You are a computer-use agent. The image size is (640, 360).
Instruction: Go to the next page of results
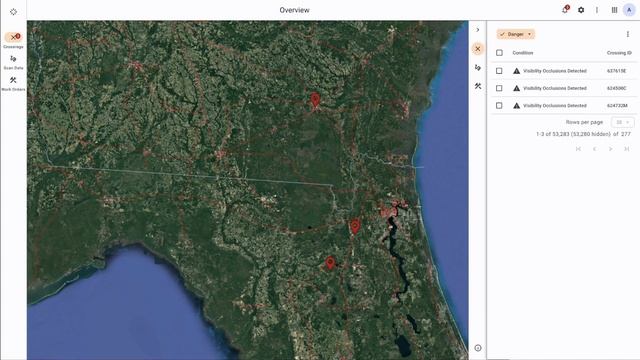[611, 149]
